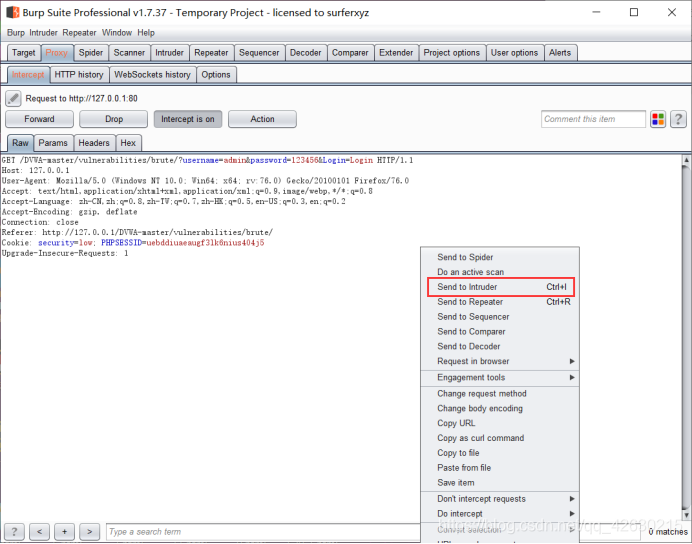Choose Send to Spider from context menu

(500, 257)
